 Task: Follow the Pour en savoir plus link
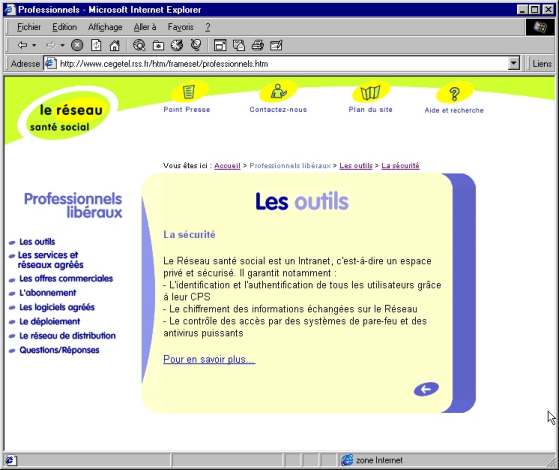tap(209, 359)
